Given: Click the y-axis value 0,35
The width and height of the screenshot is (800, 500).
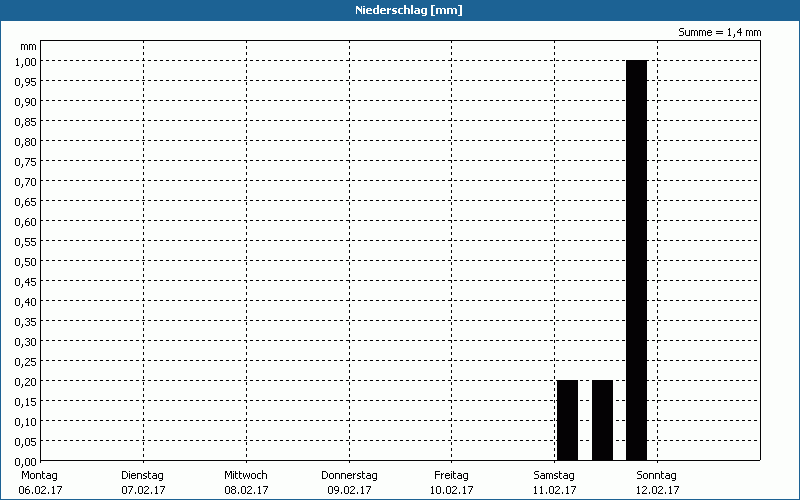Looking at the screenshot, I should click(26, 321).
